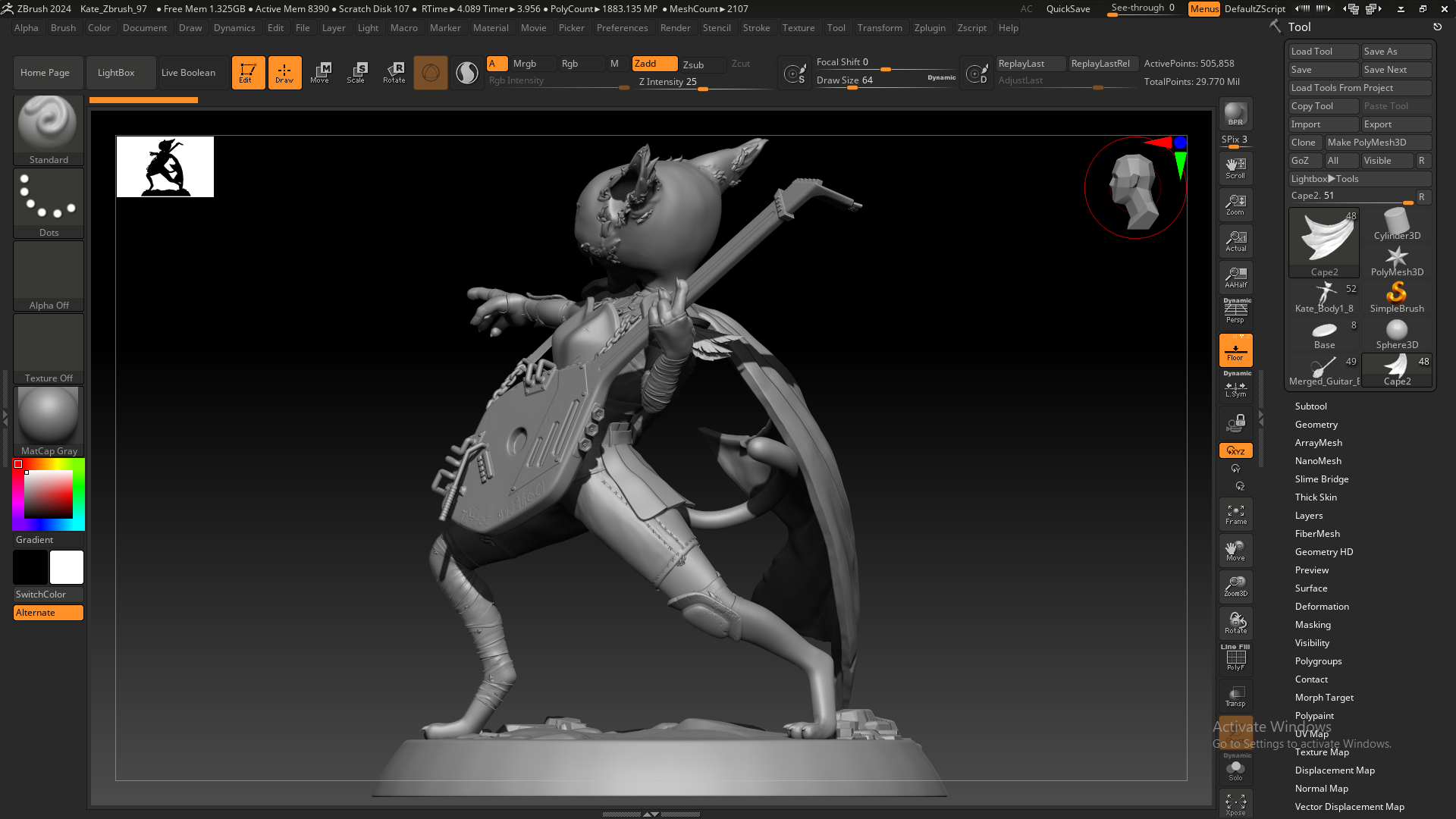Toggle PolyF line fill display
The image size is (1456, 819).
pyautogui.click(x=1235, y=657)
